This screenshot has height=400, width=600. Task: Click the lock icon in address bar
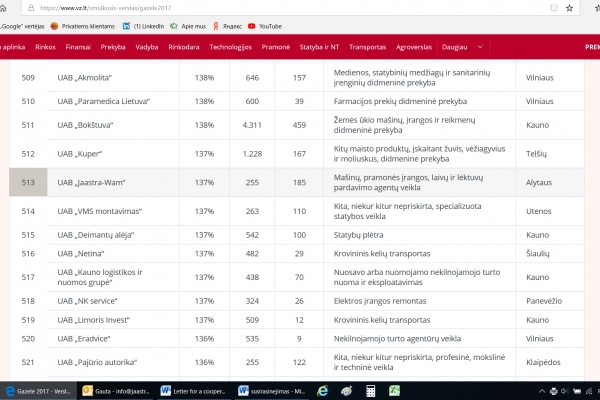click(x=31, y=8)
